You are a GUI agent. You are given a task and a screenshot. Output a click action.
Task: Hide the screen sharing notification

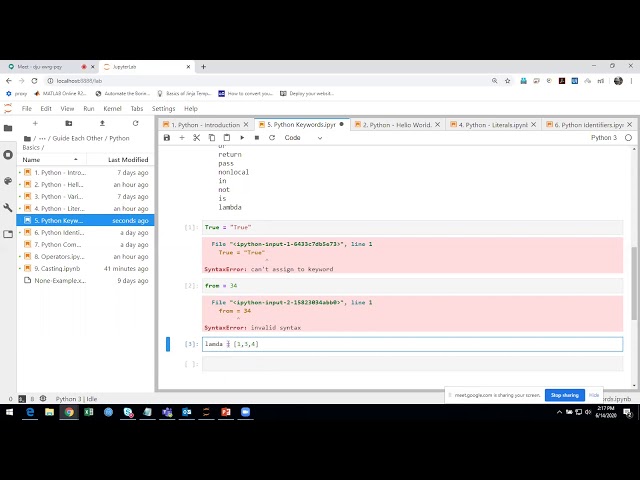[594, 395]
